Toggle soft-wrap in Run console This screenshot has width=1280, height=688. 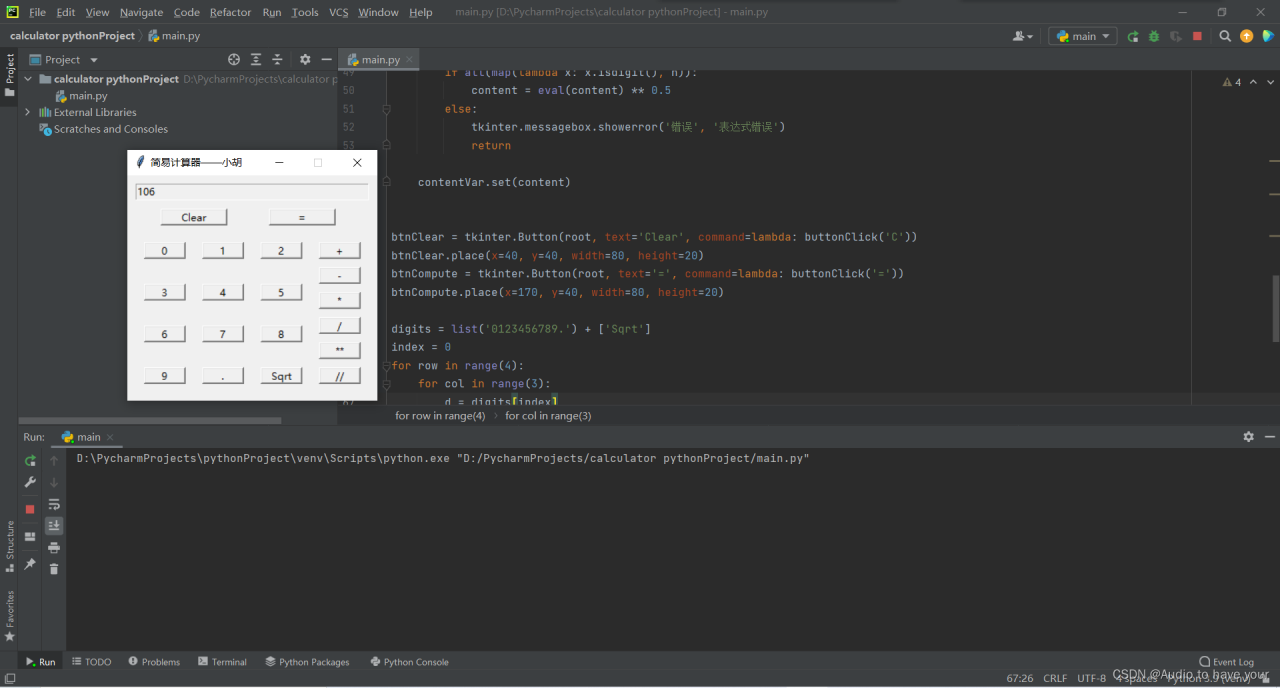pos(54,504)
